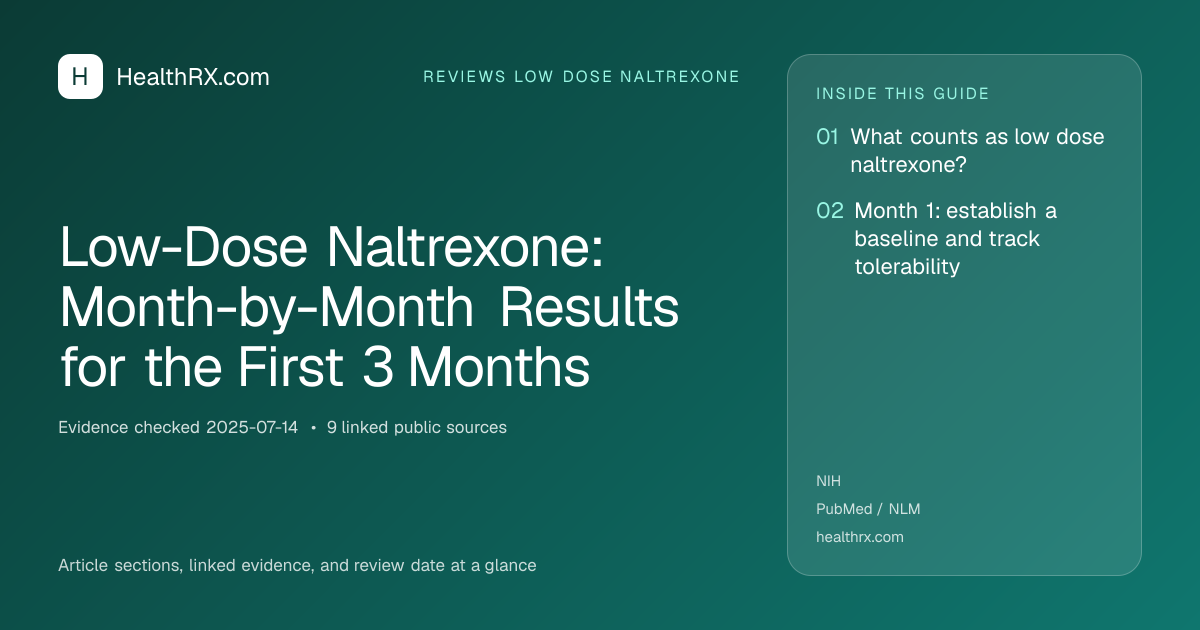Click the NIH source label

[x=828, y=481]
